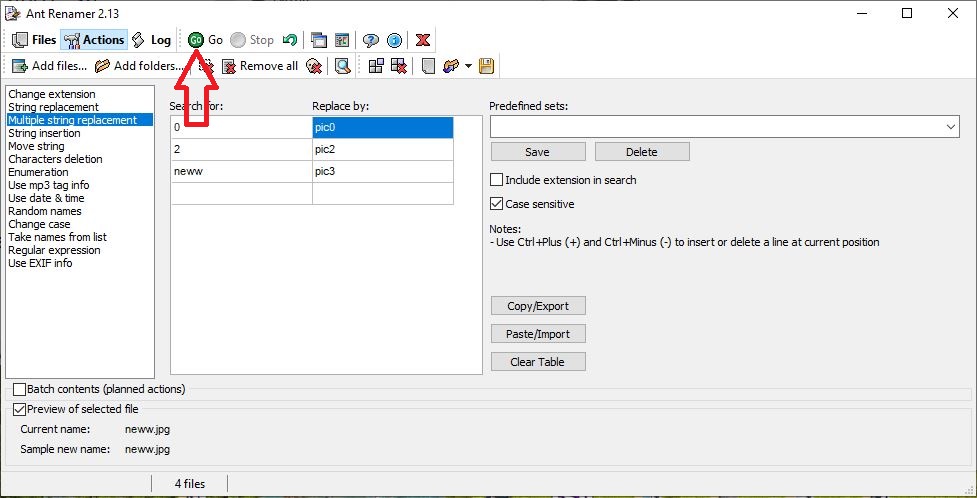
Task: Click the Undo green arrow icon
Action: (x=290, y=40)
